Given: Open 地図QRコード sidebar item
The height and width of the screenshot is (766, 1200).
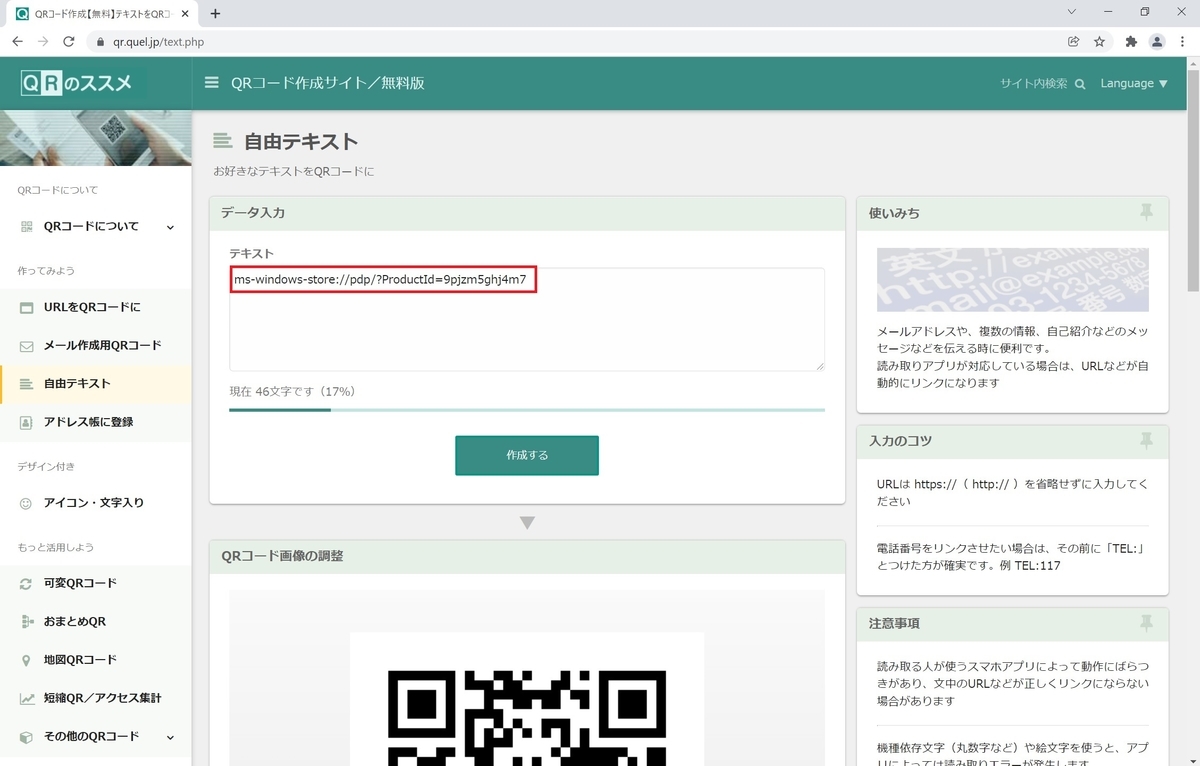Looking at the screenshot, I should coord(96,660).
